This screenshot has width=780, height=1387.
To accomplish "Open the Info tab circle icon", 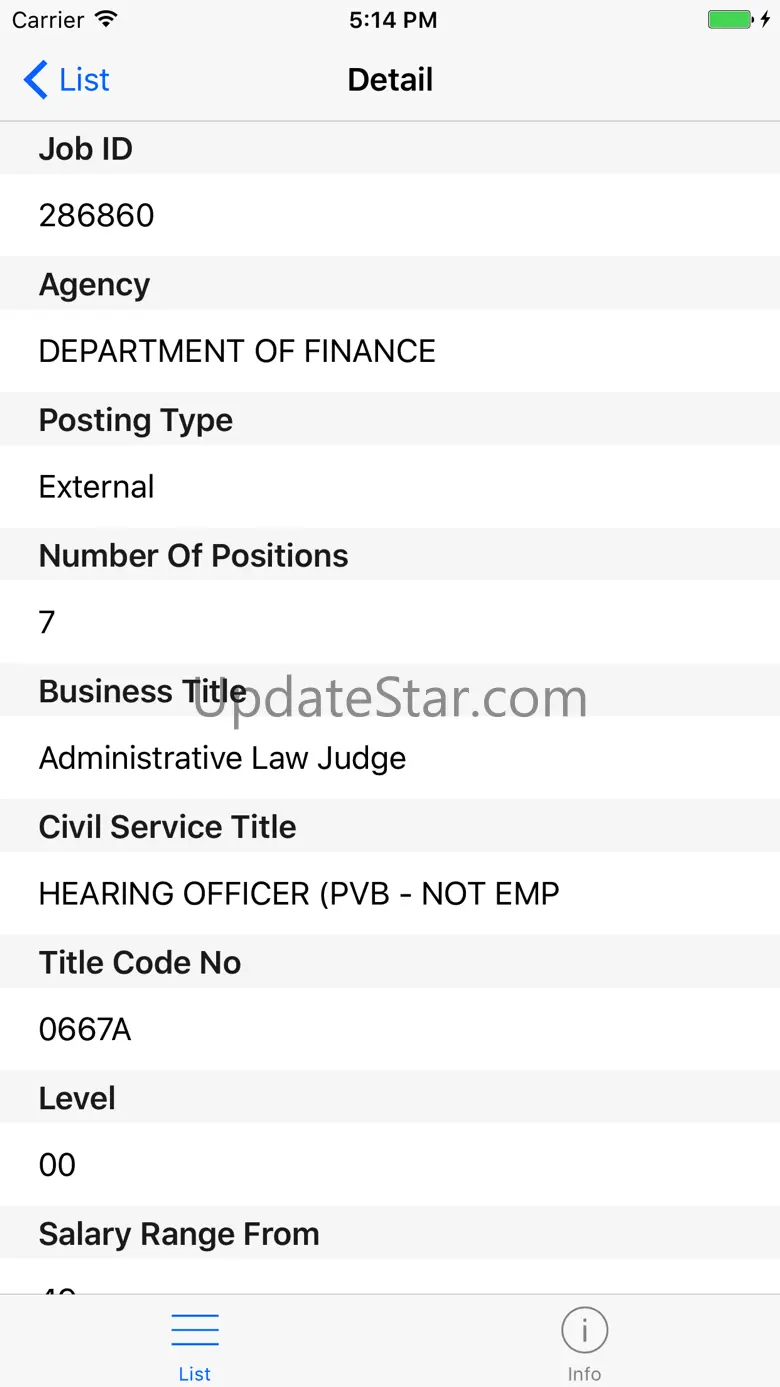I will tap(584, 1331).
